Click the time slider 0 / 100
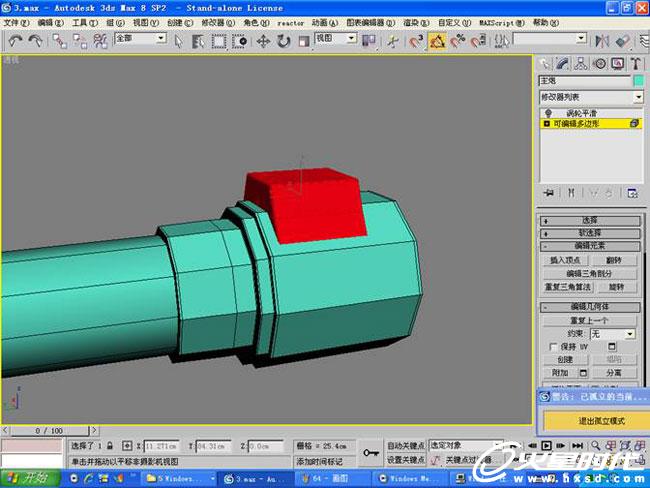Viewport: 650px width, 488px height. point(49,431)
